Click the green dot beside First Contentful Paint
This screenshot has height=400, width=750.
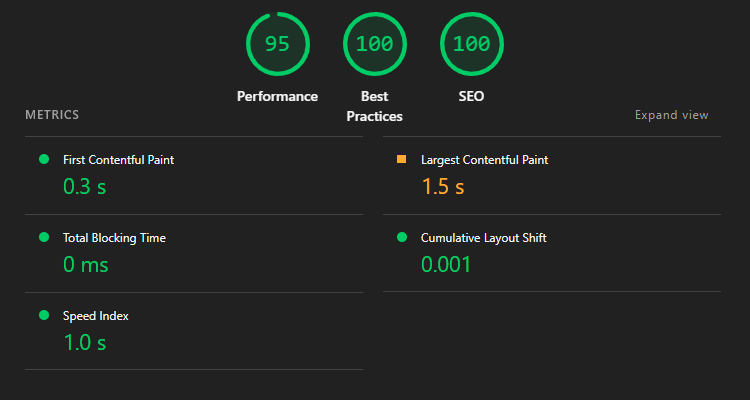click(44, 159)
